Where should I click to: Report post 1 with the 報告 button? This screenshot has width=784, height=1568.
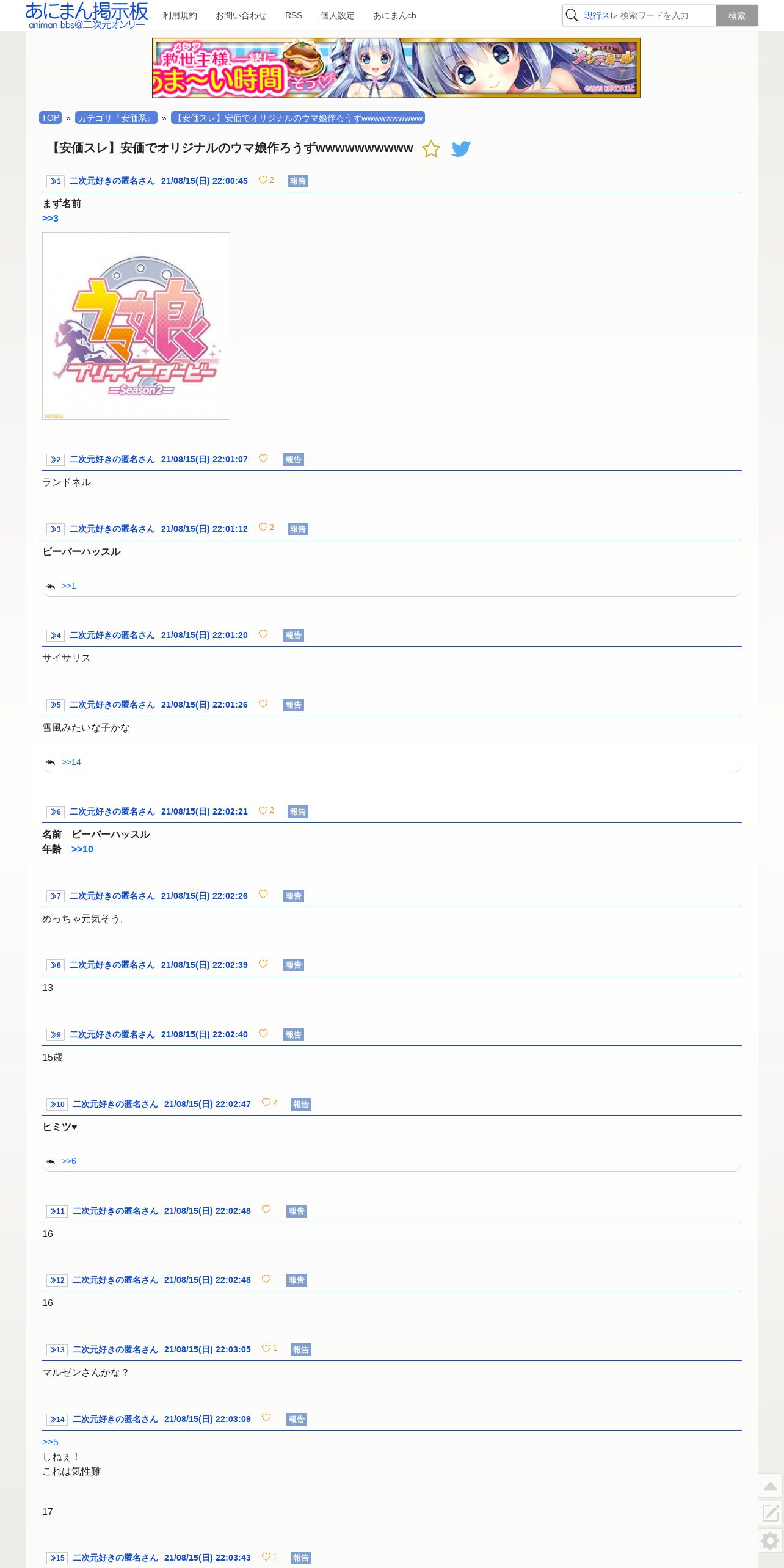(x=298, y=181)
